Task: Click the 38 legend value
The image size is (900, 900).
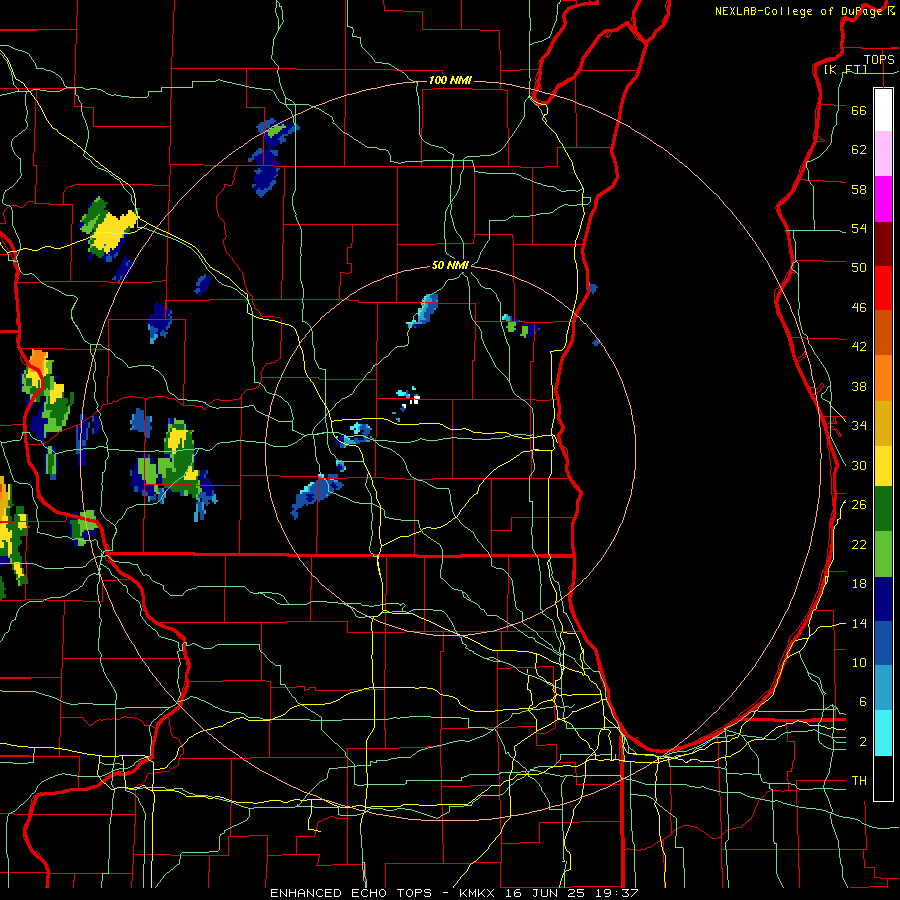Action: coord(859,386)
